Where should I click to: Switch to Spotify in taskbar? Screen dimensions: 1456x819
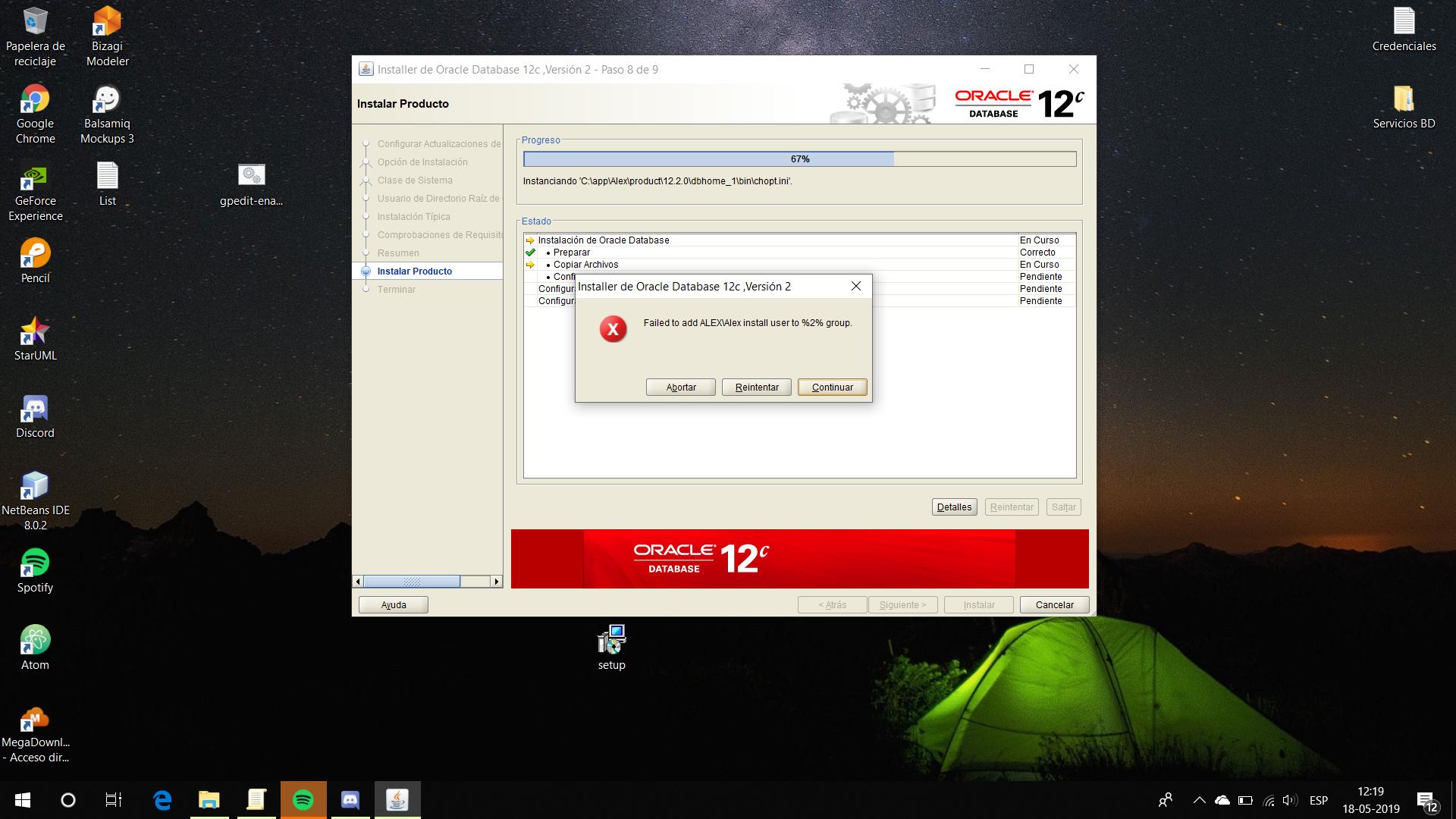coord(303,800)
